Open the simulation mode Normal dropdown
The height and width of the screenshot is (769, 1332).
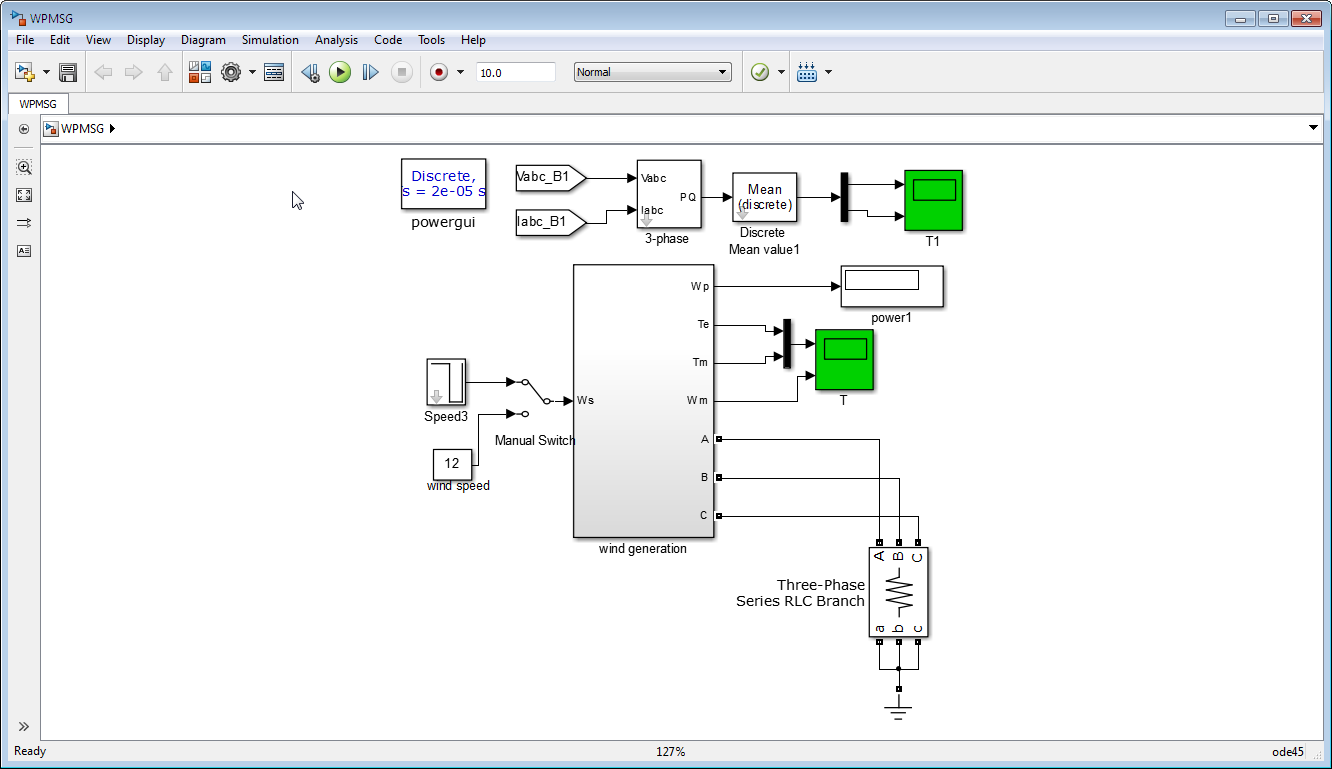[x=652, y=72]
